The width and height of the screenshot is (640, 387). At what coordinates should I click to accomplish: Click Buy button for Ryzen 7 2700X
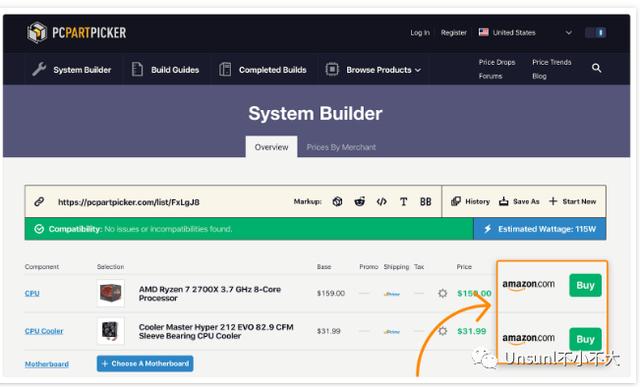(x=585, y=285)
